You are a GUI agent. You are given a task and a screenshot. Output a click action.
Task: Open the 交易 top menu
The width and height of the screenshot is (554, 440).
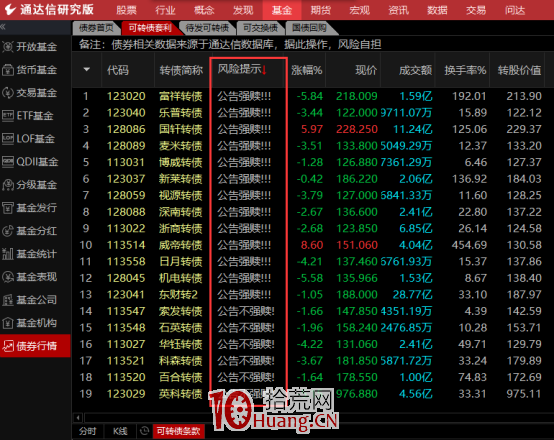476,10
